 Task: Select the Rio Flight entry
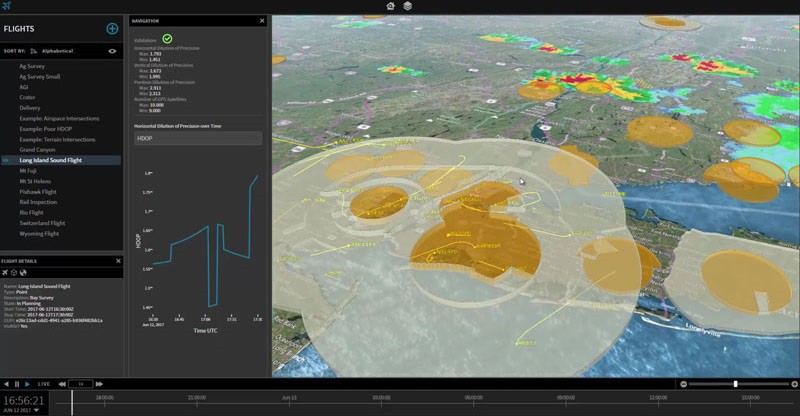[31, 212]
